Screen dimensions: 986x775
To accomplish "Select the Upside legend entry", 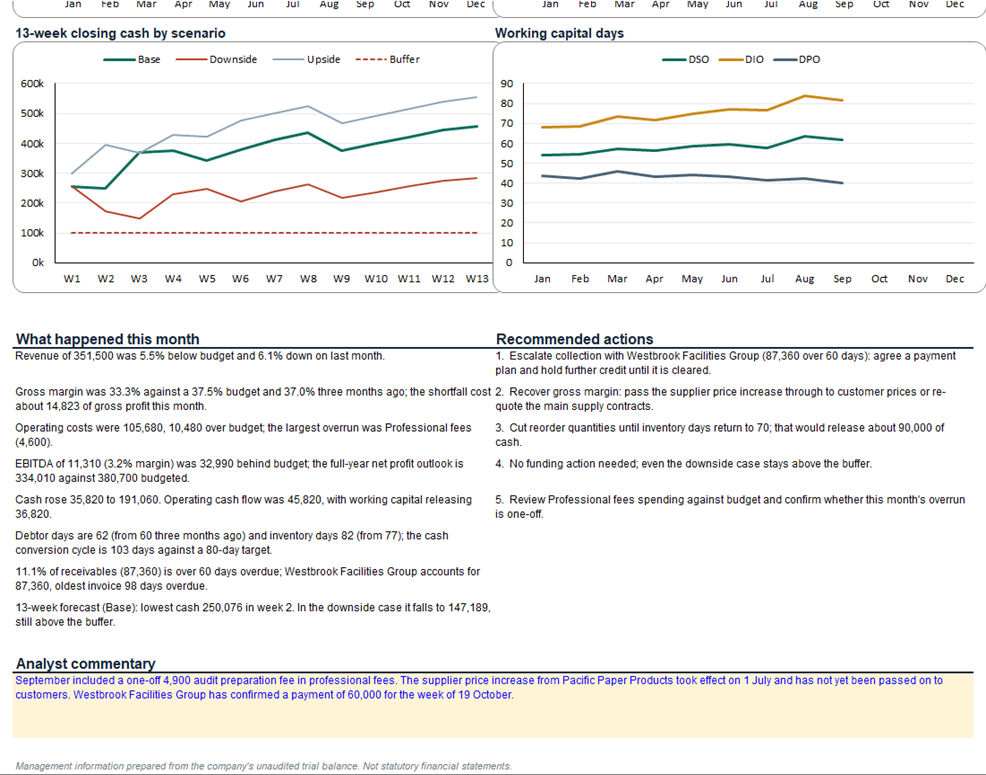I will [x=306, y=59].
